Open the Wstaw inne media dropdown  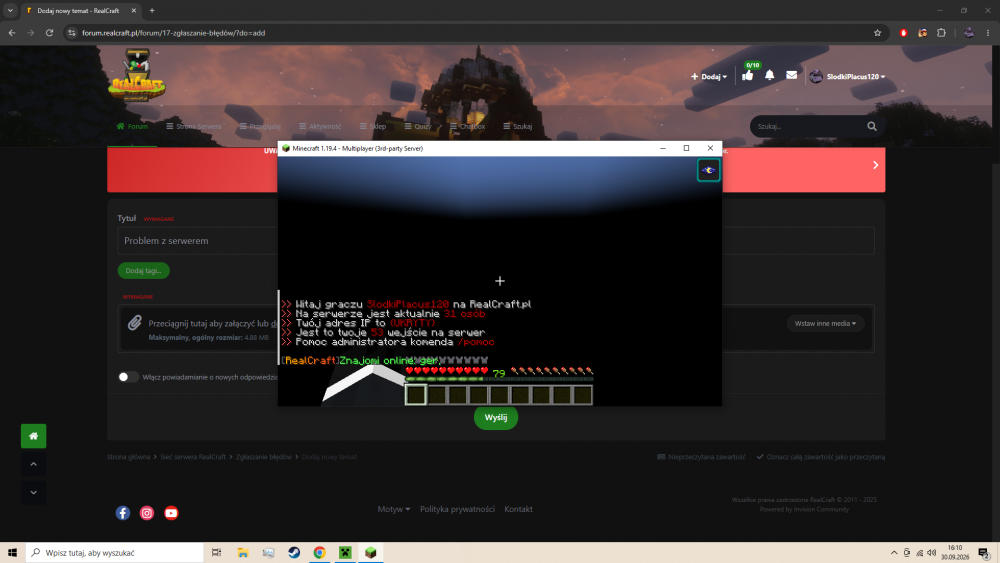pyautogui.click(x=825, y=323)
